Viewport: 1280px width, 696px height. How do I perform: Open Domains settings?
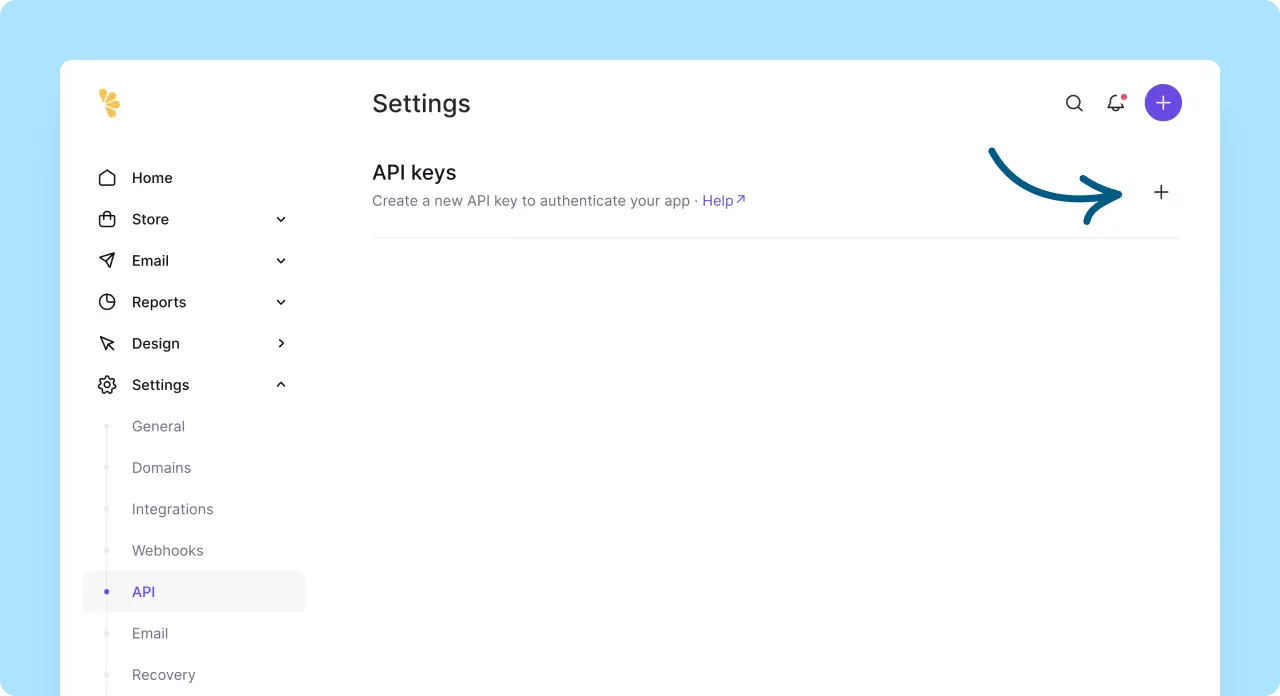pos(161,467)
